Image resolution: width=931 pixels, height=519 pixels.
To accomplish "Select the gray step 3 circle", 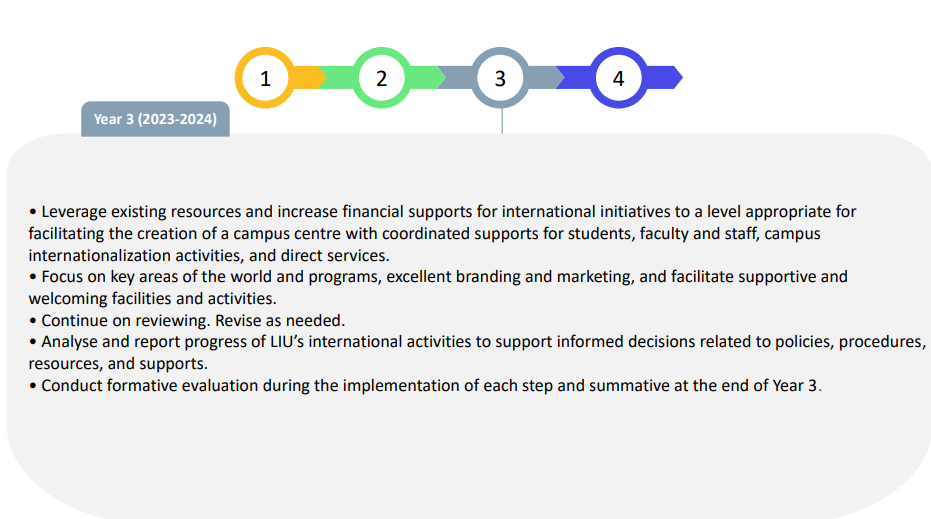I will (x=500, y=78).
